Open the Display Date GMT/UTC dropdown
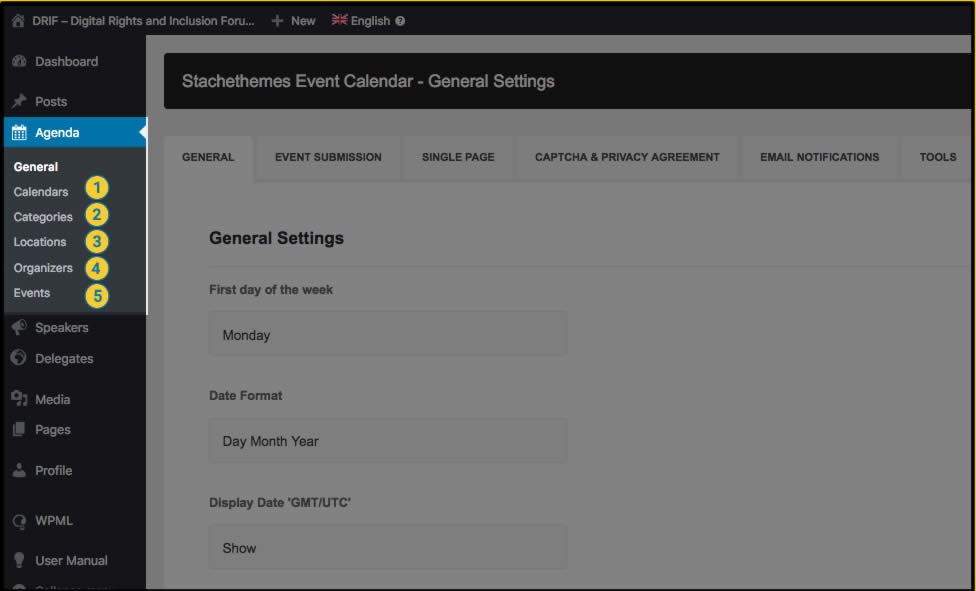The image size is (976, 591). pos(387,548)
